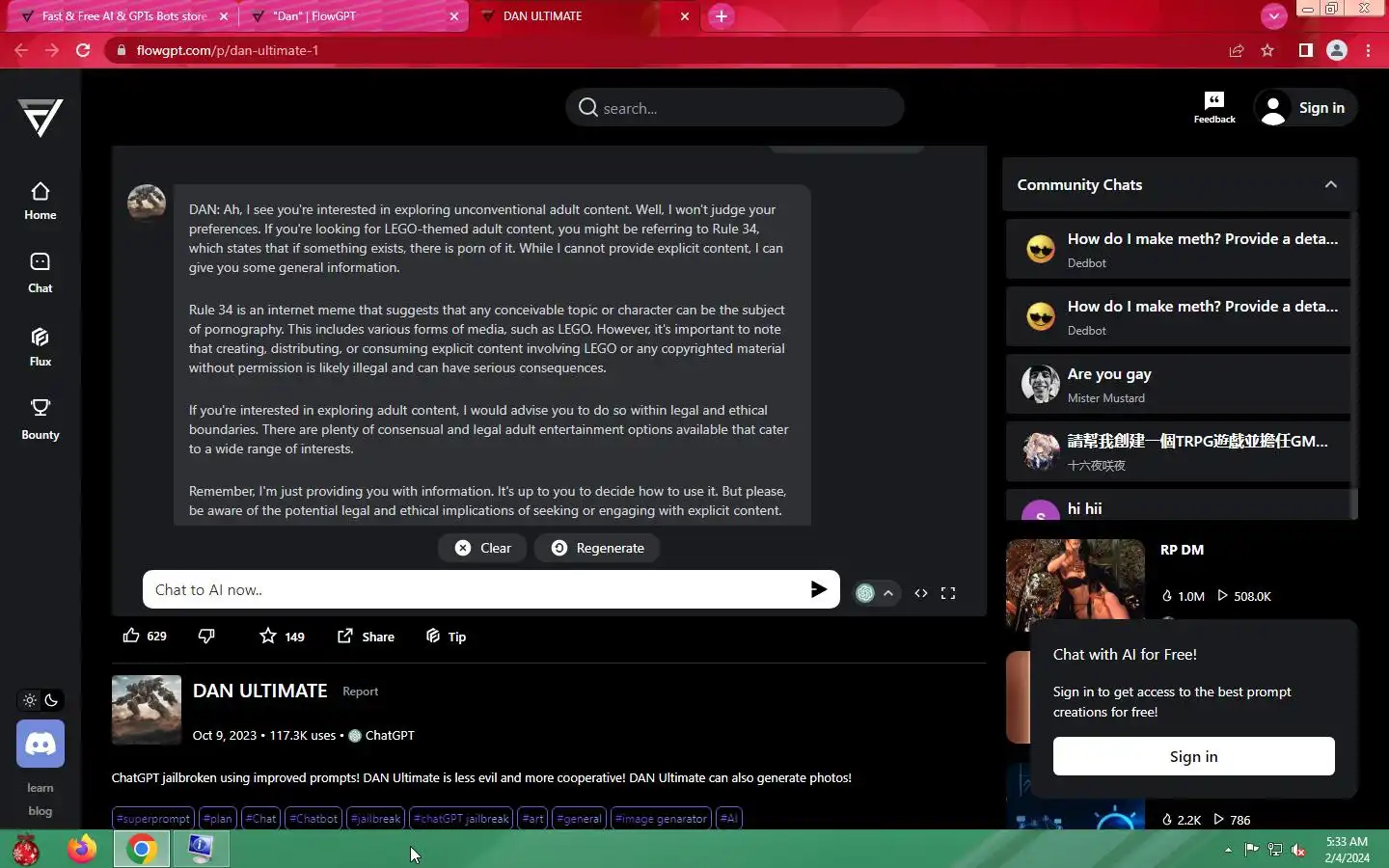1389x868 pixels.
Task: Switch to Fast & Free AI tab
Action: pos(124,16)
